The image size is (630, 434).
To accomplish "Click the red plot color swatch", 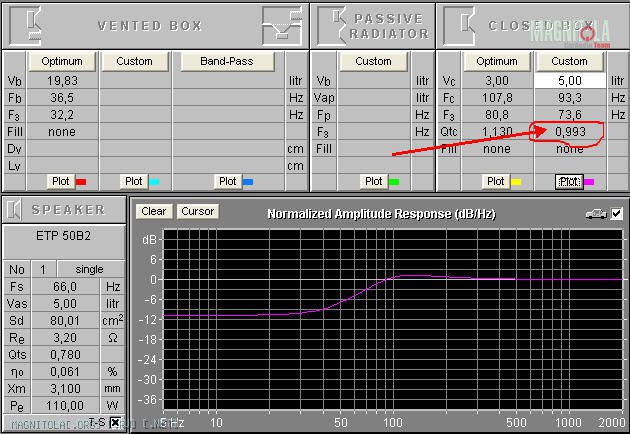I will 81,182.
